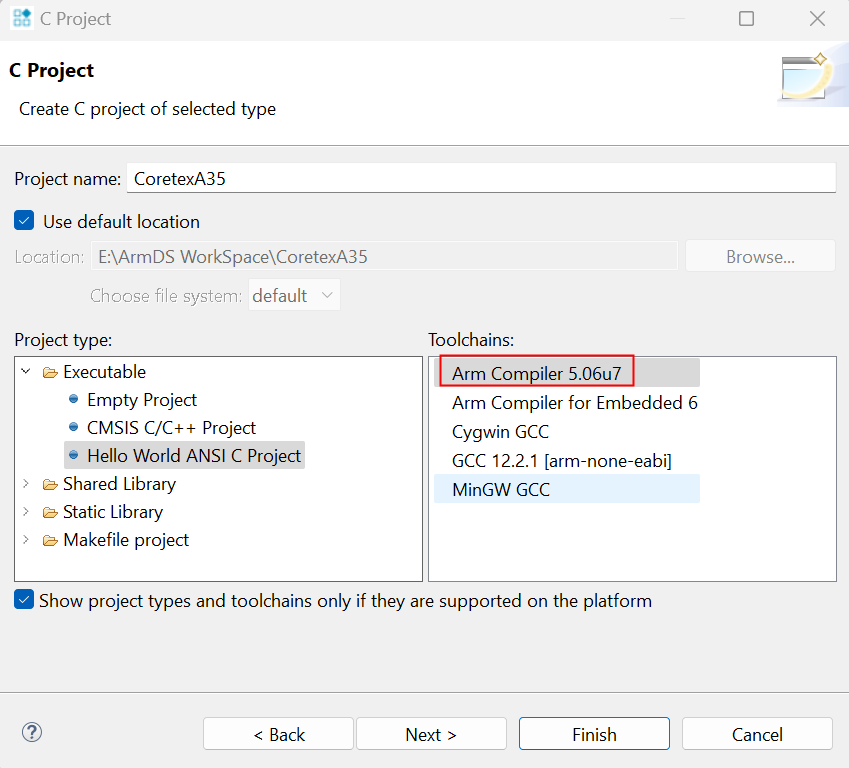849x768 pixels.
Task: Collapse the Executable tree node
Action: click(26, 372)
